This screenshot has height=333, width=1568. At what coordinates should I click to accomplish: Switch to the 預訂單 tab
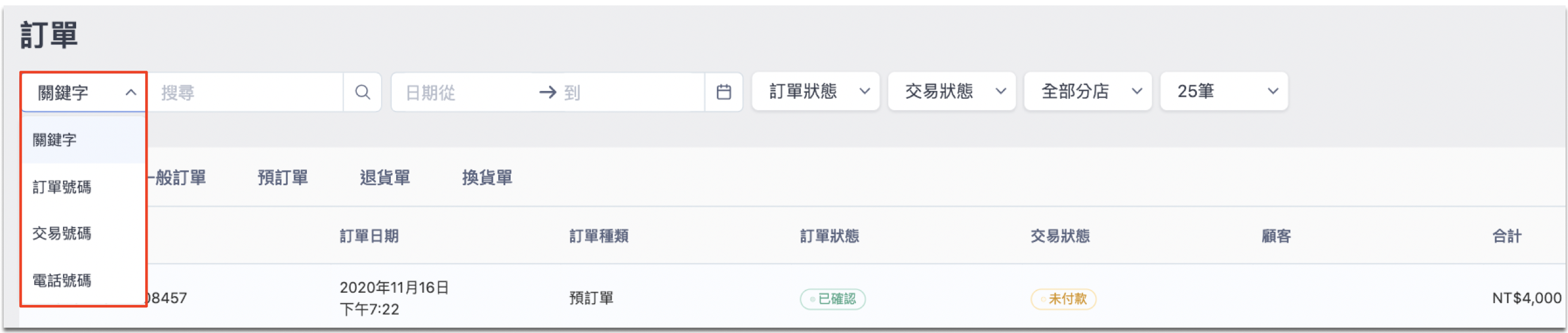pos(282,178)
